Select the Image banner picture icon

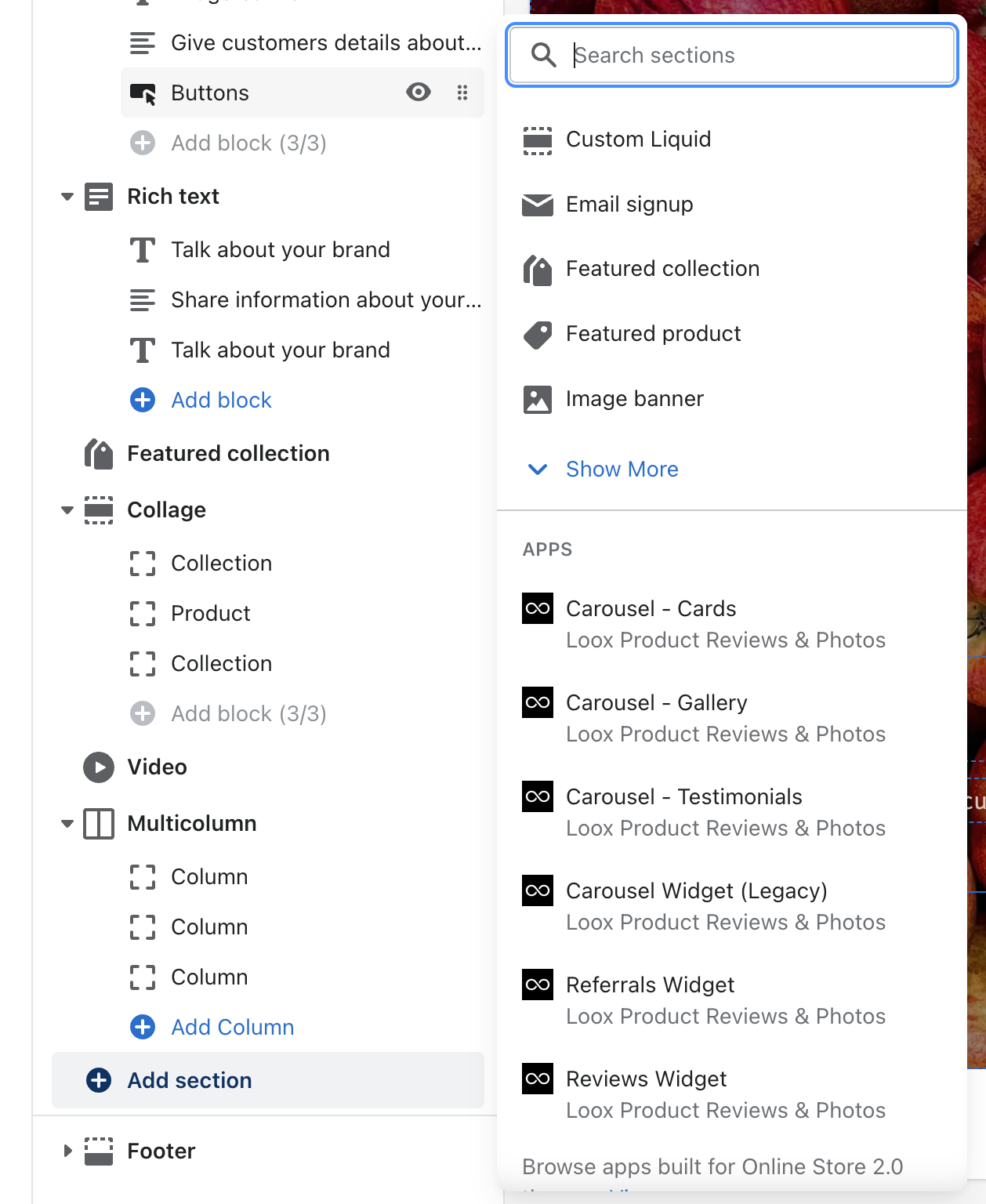pyautogui.click(x=538, y=400)
